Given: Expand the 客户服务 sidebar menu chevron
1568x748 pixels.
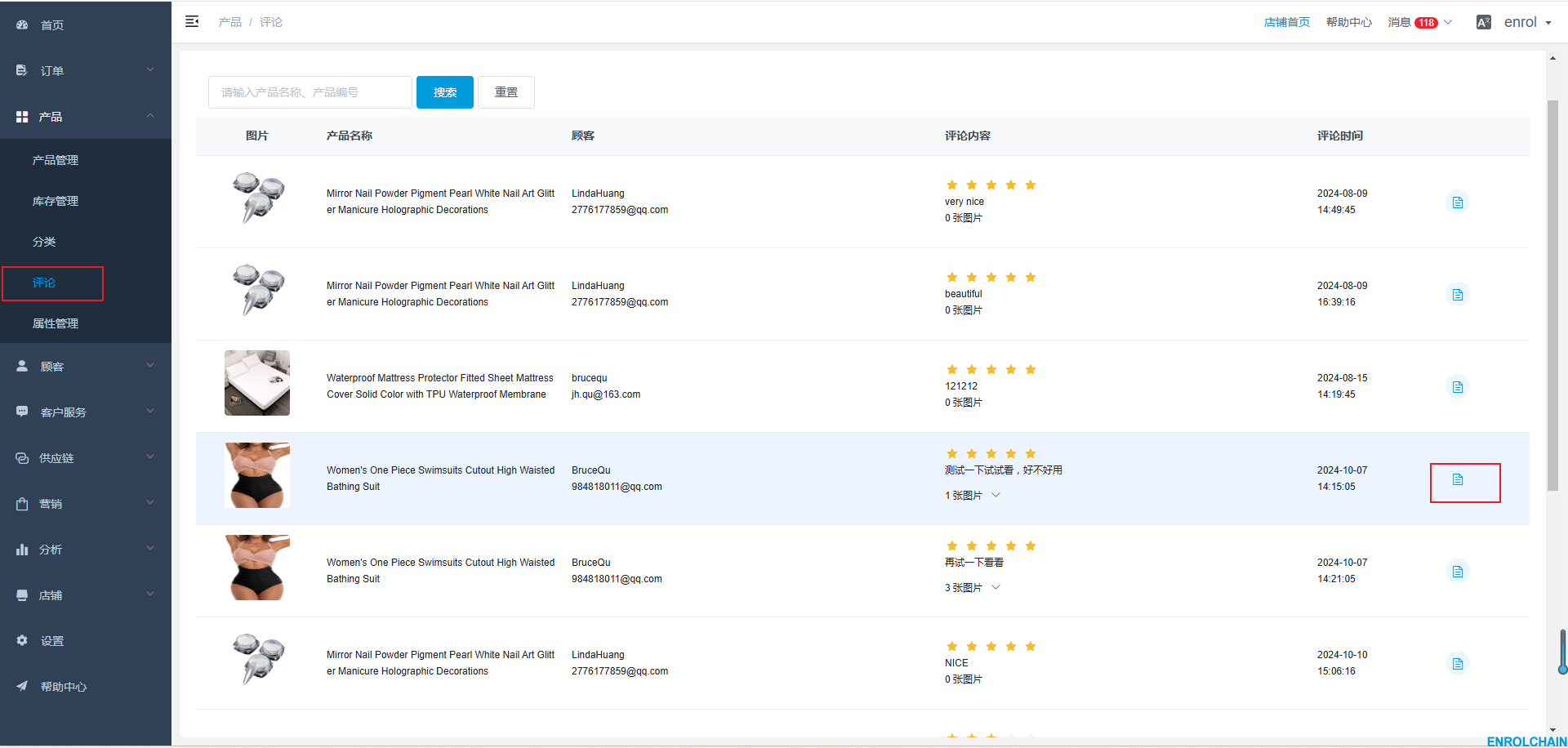Looking at the screenshot, I should 150,412.
